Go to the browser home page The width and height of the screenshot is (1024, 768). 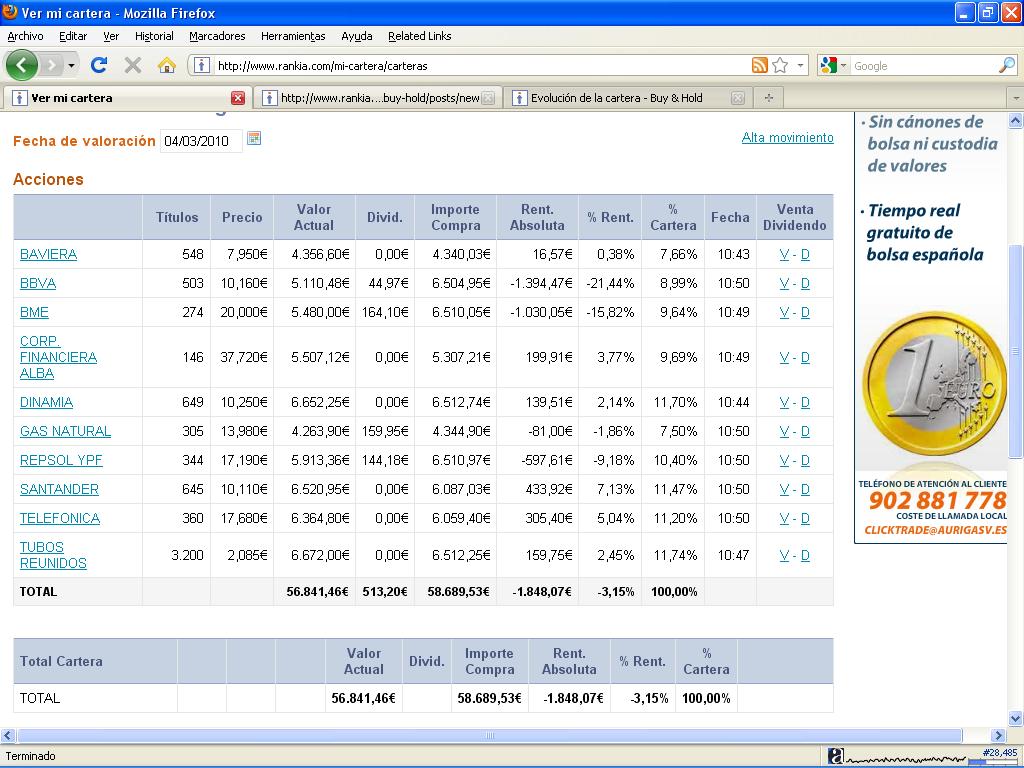coord(166,66)
